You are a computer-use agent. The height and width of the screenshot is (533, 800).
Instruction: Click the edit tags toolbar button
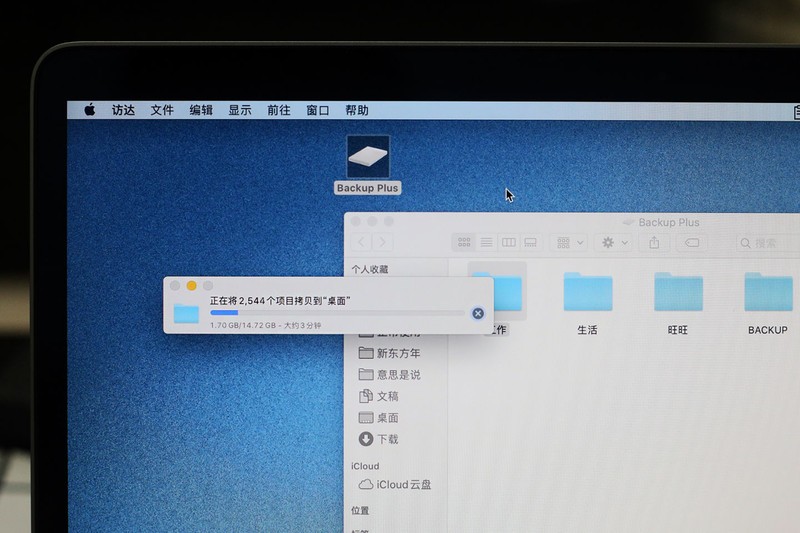tap(692, 243)
